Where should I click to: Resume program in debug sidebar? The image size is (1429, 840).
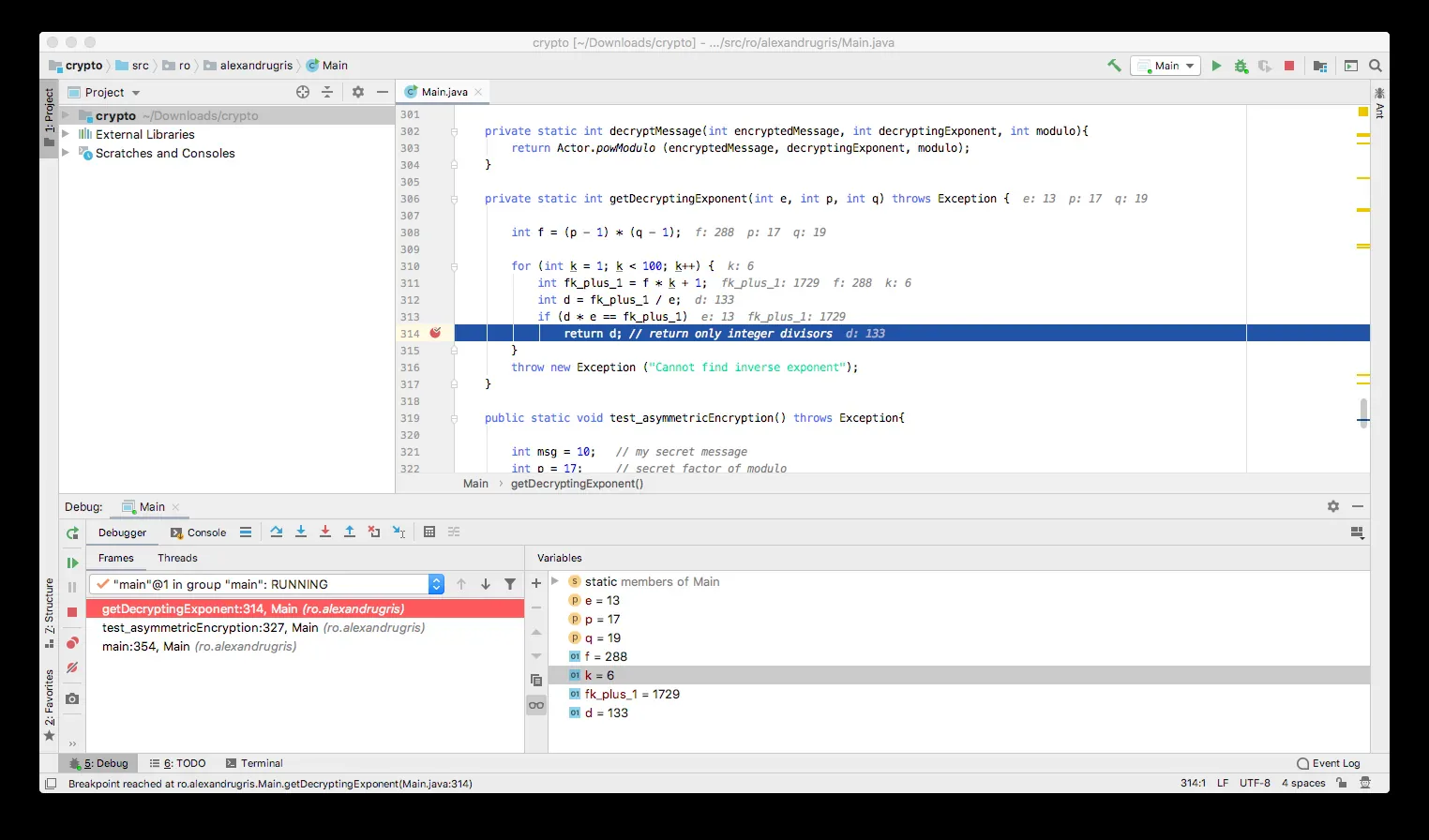[x=72, y=562]
